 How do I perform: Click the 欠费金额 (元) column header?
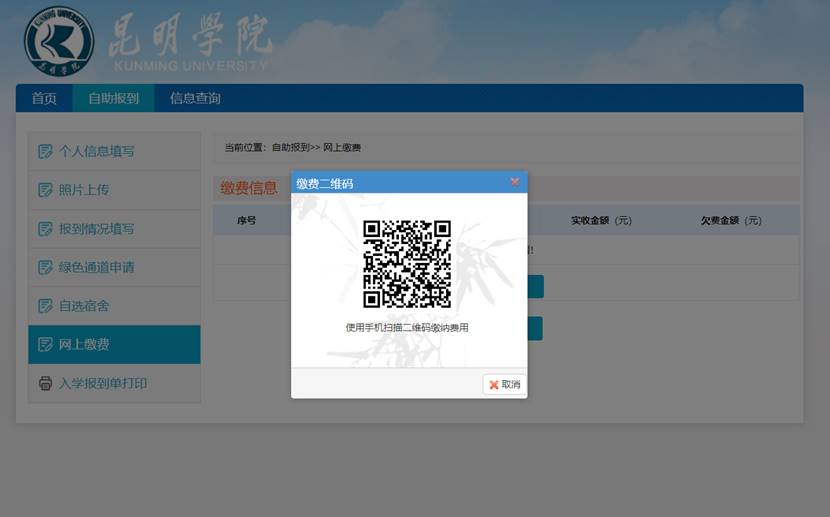pos(731,220)
